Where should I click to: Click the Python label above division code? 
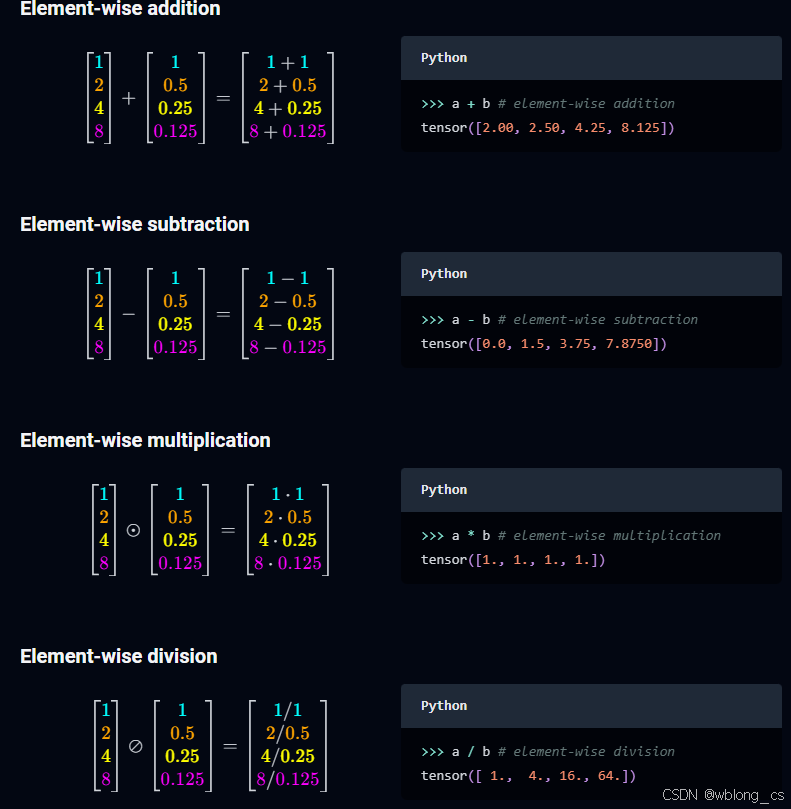(x=444, y=706)
